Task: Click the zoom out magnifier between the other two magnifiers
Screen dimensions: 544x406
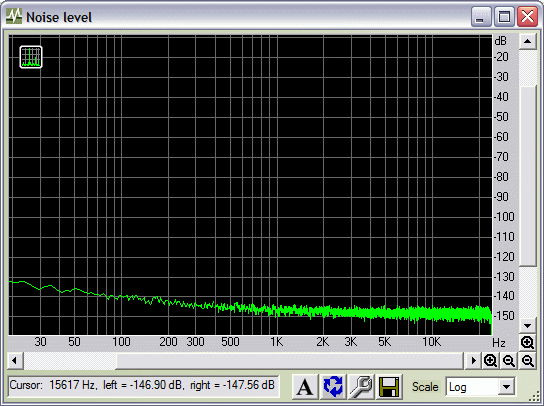Action: [509, 361]
